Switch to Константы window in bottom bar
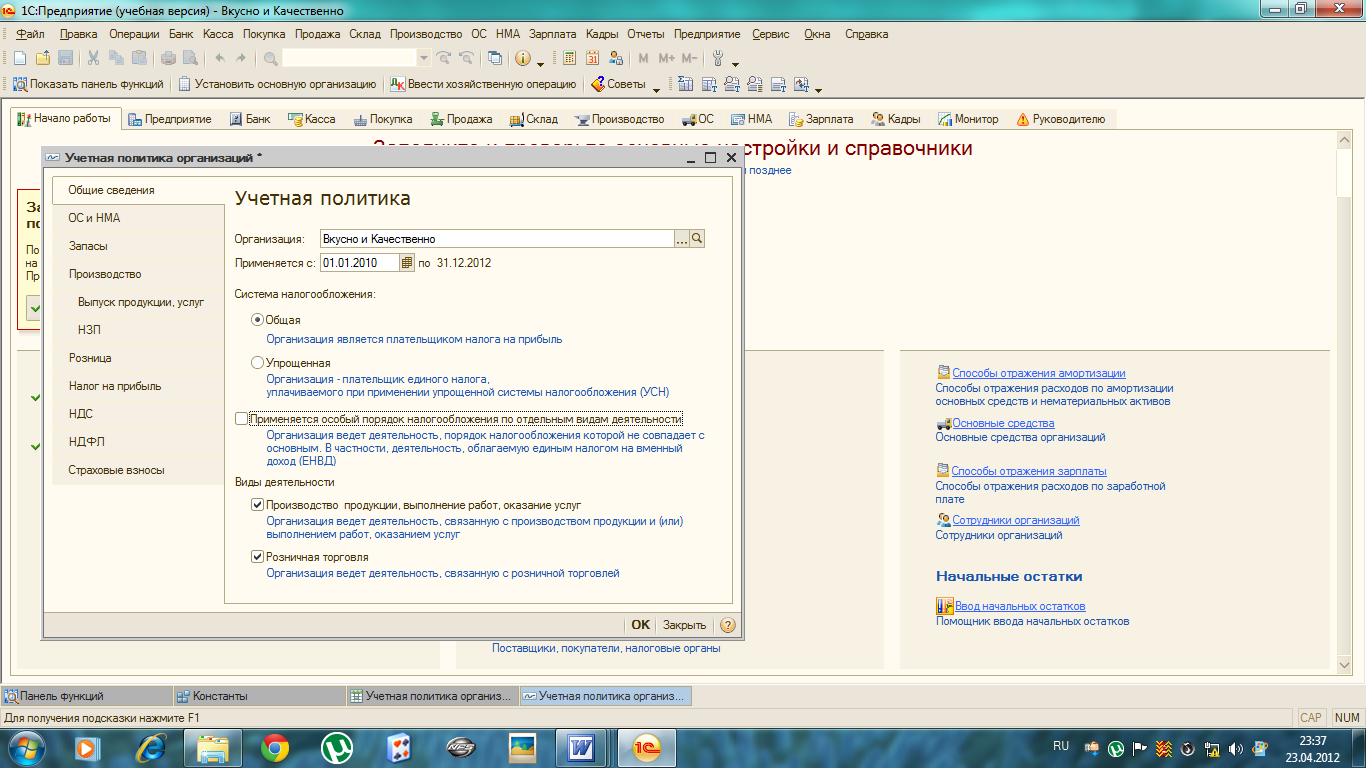 coord(258,696)
